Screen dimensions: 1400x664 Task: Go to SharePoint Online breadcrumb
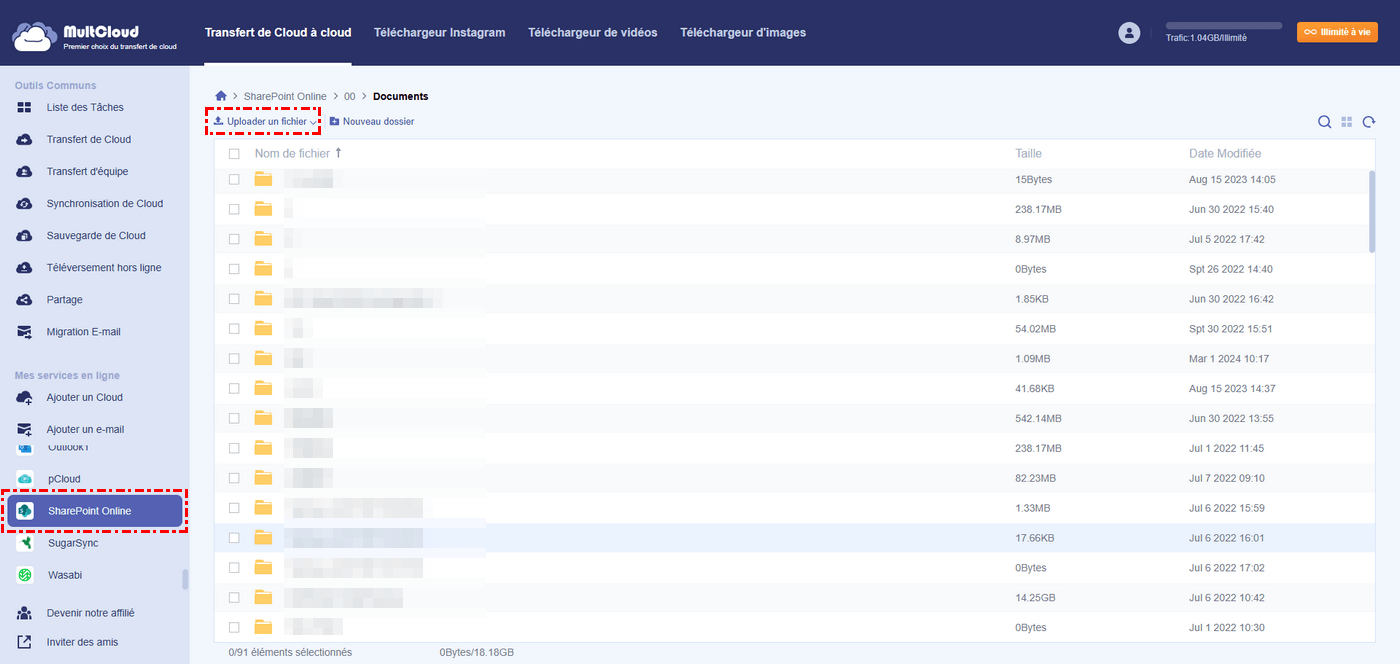coord(285,96)
